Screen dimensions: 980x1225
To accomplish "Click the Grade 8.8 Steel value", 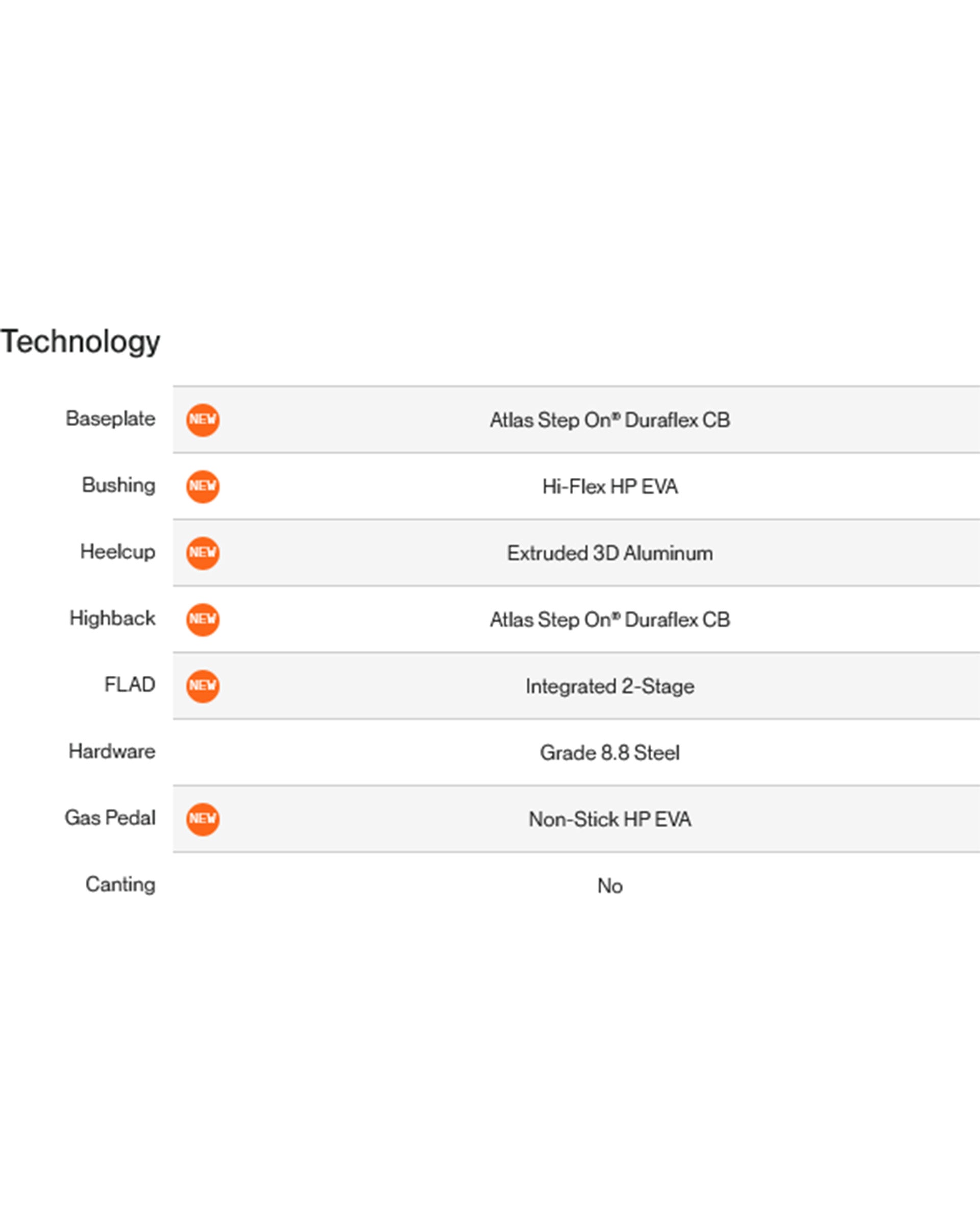I will point(609,753).
